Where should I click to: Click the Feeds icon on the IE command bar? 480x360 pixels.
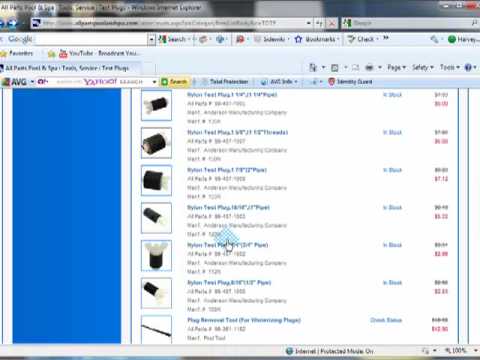point(335,68)
